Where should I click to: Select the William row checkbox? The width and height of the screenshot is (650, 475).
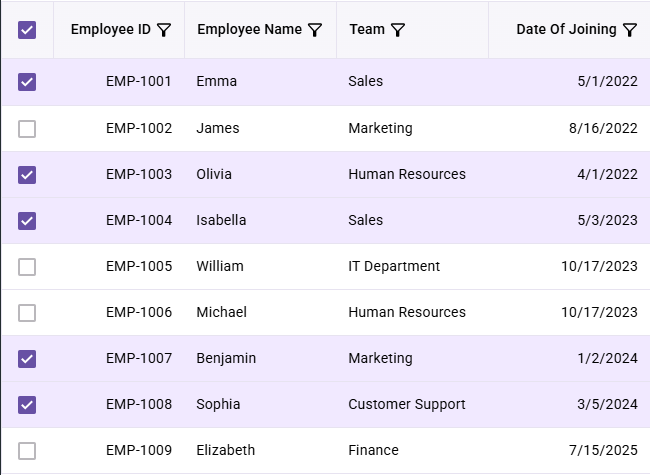coord(27,267)
